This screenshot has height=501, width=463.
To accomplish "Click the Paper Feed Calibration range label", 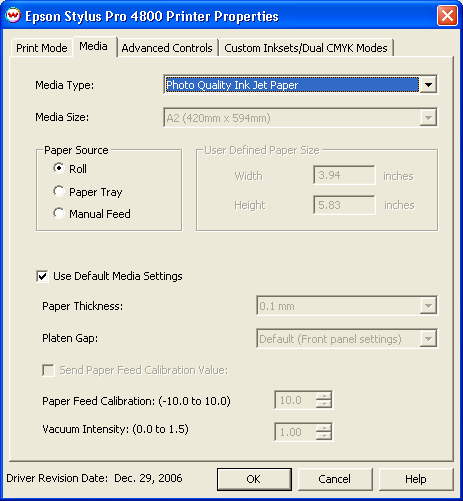I will point(136,401).
